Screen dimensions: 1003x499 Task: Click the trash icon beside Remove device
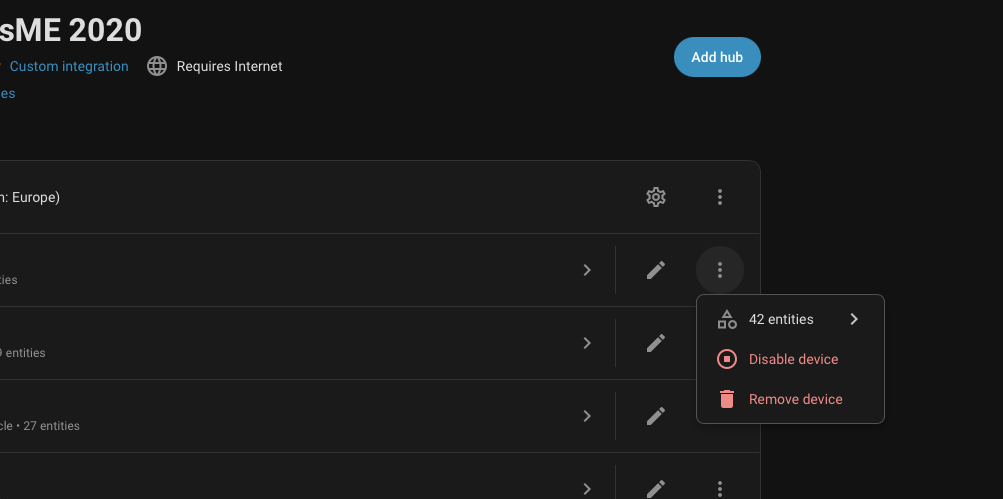727,399
